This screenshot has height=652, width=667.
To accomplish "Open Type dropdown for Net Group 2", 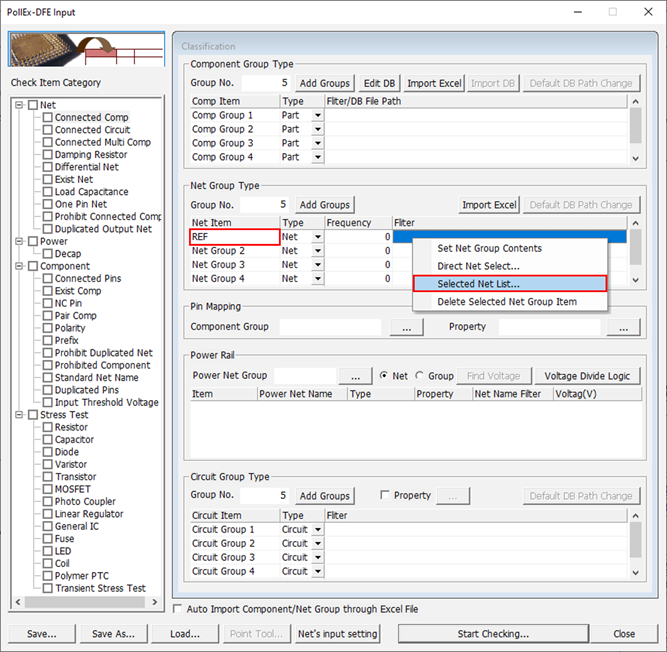I will coord(318,251).
